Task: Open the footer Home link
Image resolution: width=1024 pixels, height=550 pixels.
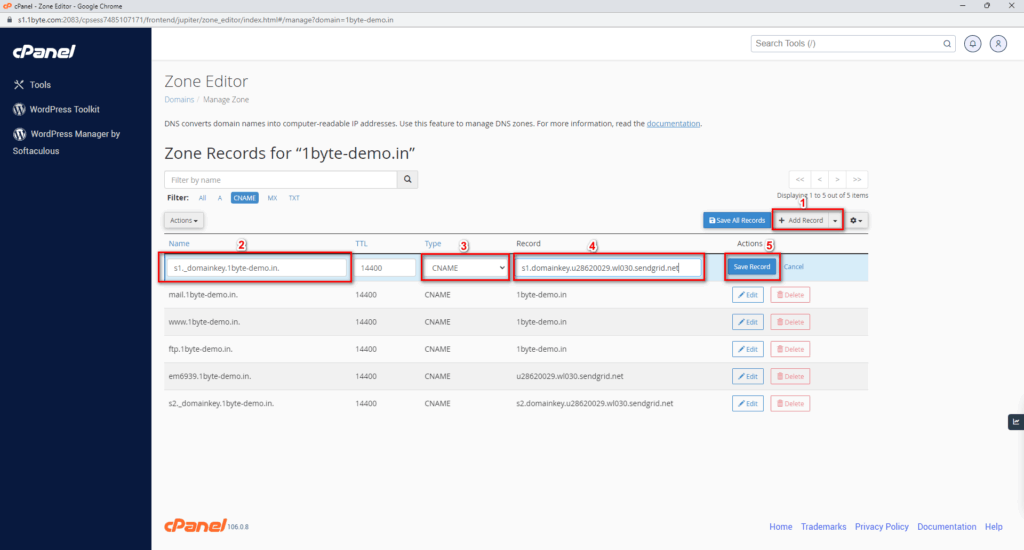Action: pos(780,527)
